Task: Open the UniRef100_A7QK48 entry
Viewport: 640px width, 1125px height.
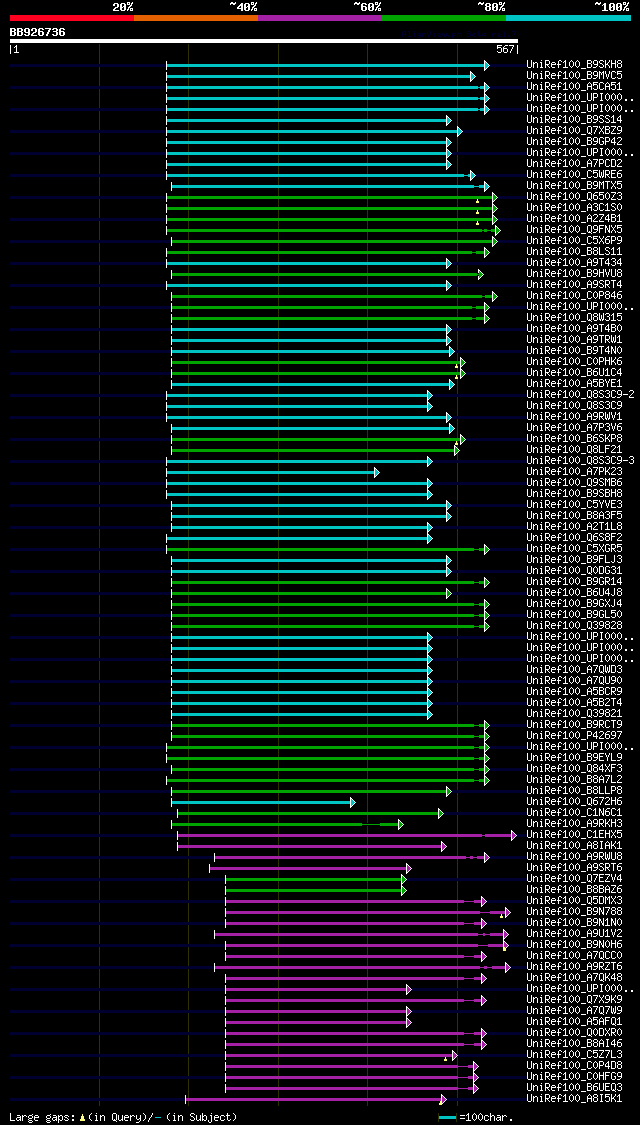Action: pyautogui.click(x=574, y=978)
